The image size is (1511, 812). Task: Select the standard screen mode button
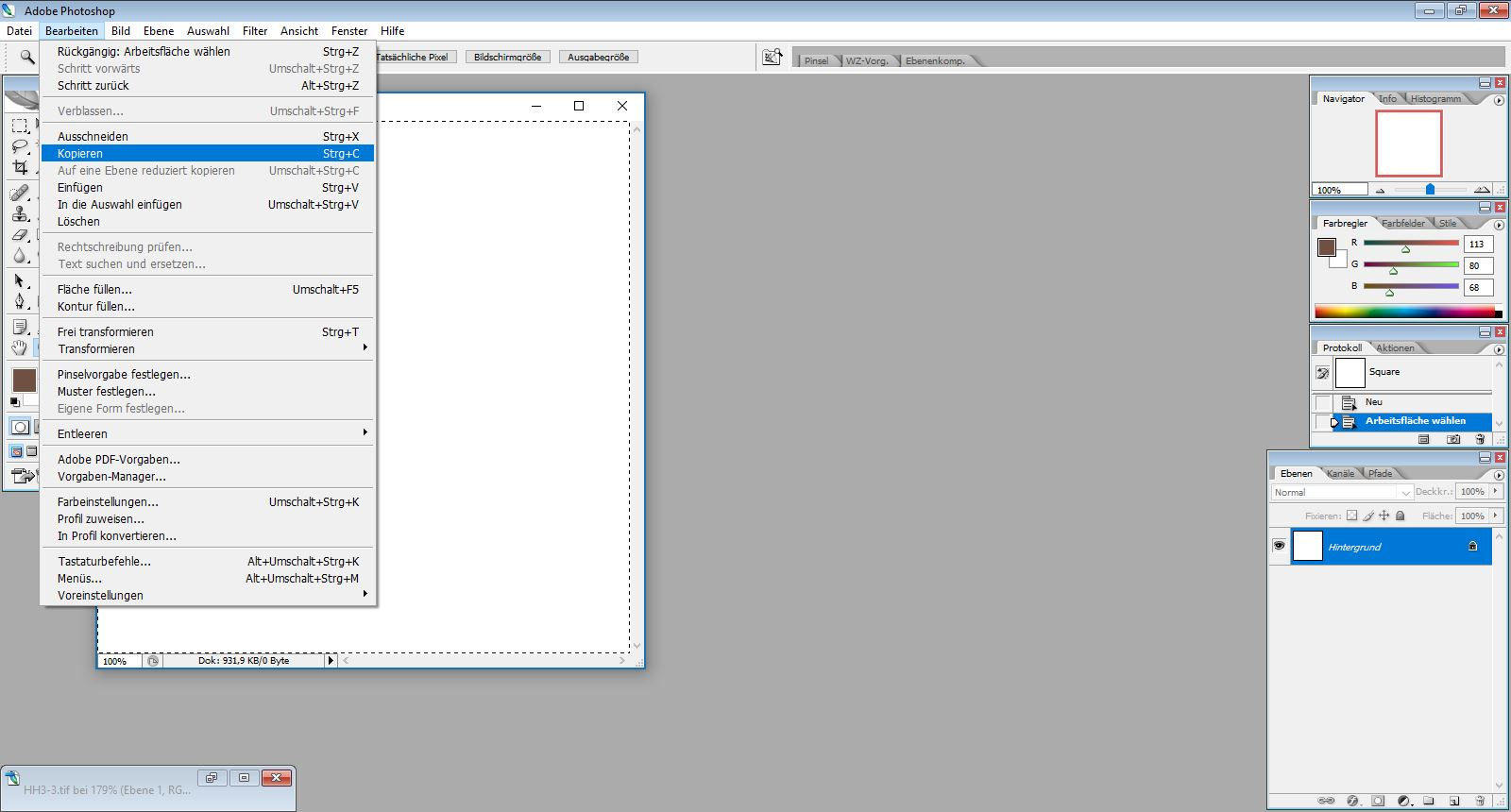17,451
